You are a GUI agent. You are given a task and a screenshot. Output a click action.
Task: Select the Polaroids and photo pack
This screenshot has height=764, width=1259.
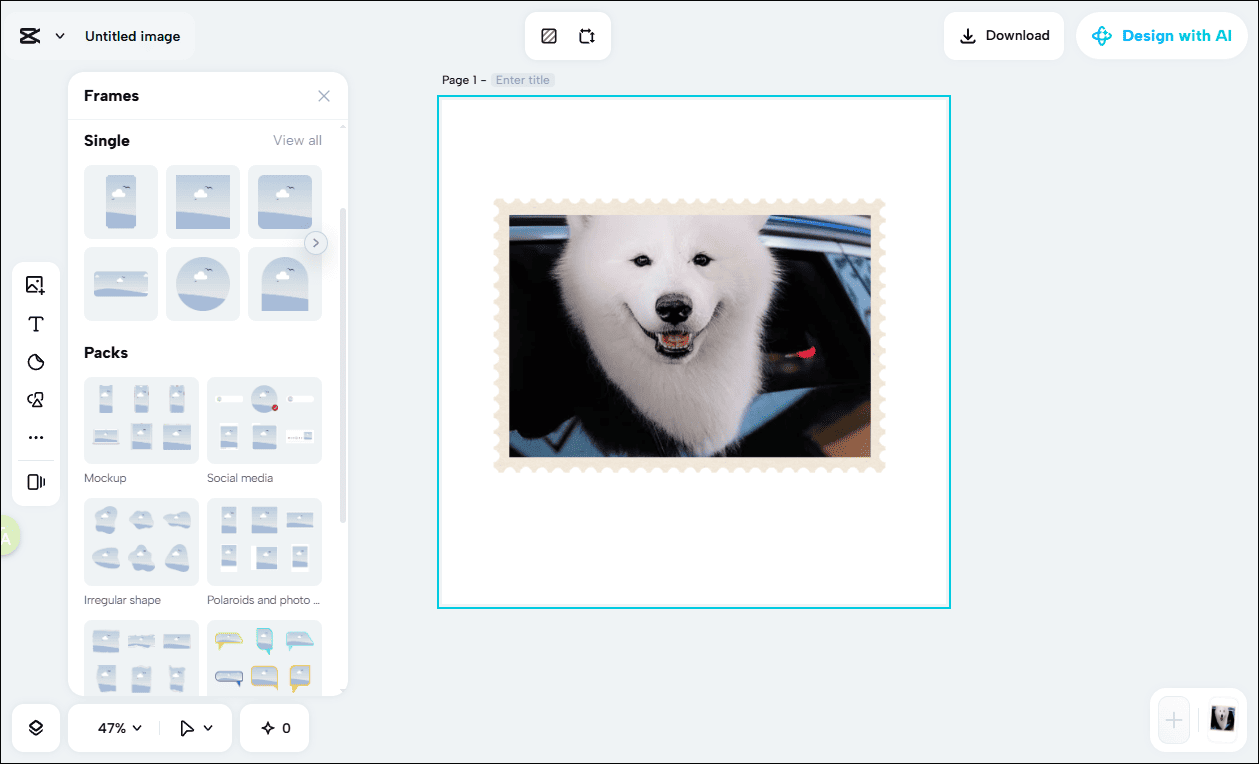click(263, 541)
